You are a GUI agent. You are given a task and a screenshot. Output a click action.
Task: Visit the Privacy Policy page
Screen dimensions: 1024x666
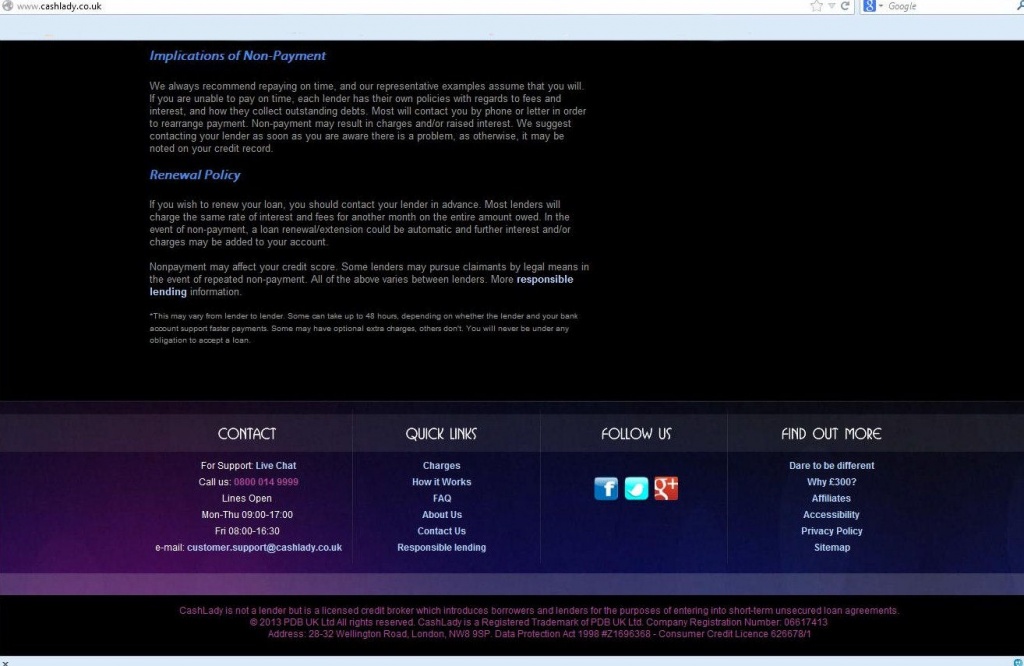(831, 531)
